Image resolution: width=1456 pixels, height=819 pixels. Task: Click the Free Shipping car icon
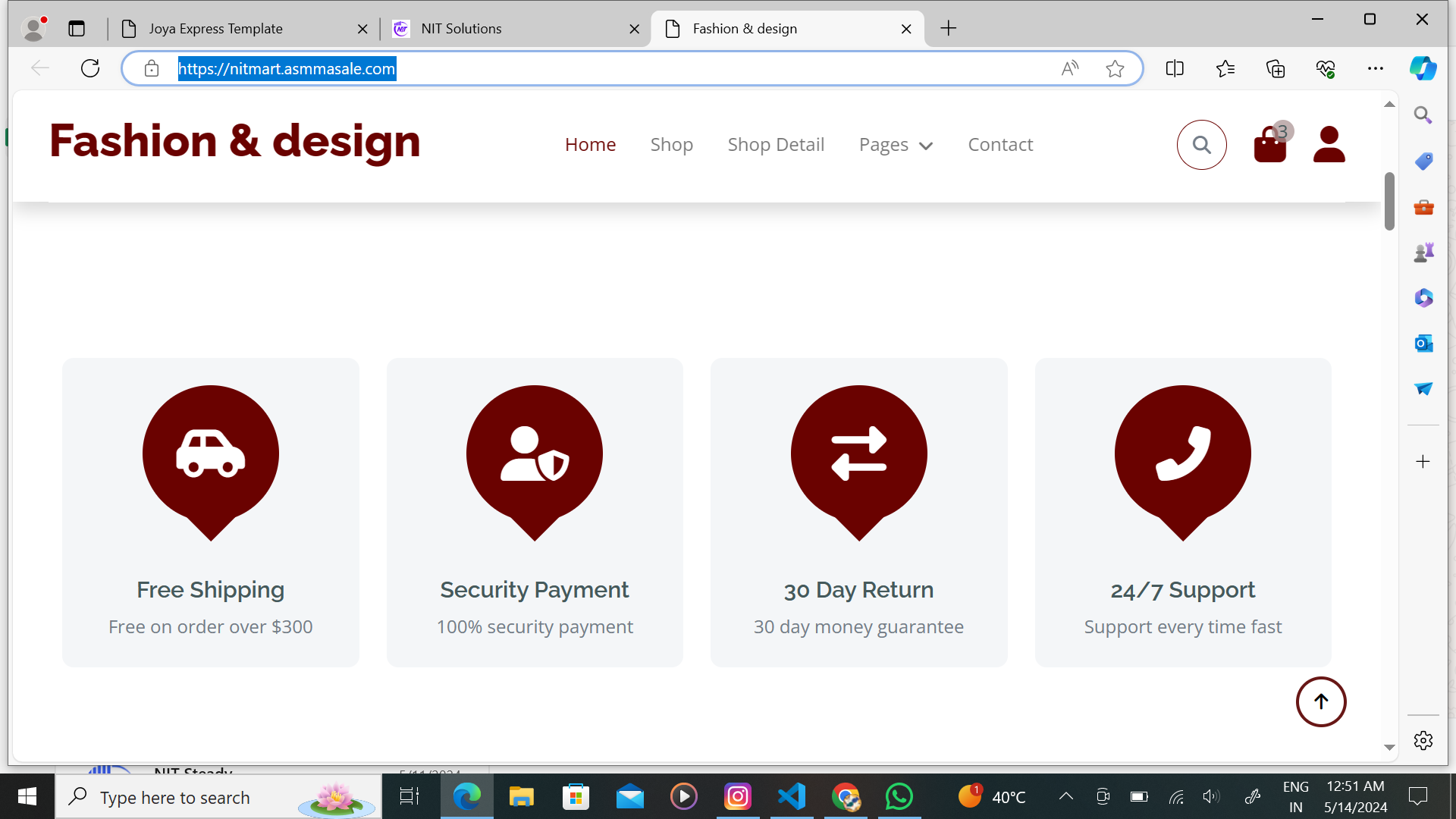point(210,454)
